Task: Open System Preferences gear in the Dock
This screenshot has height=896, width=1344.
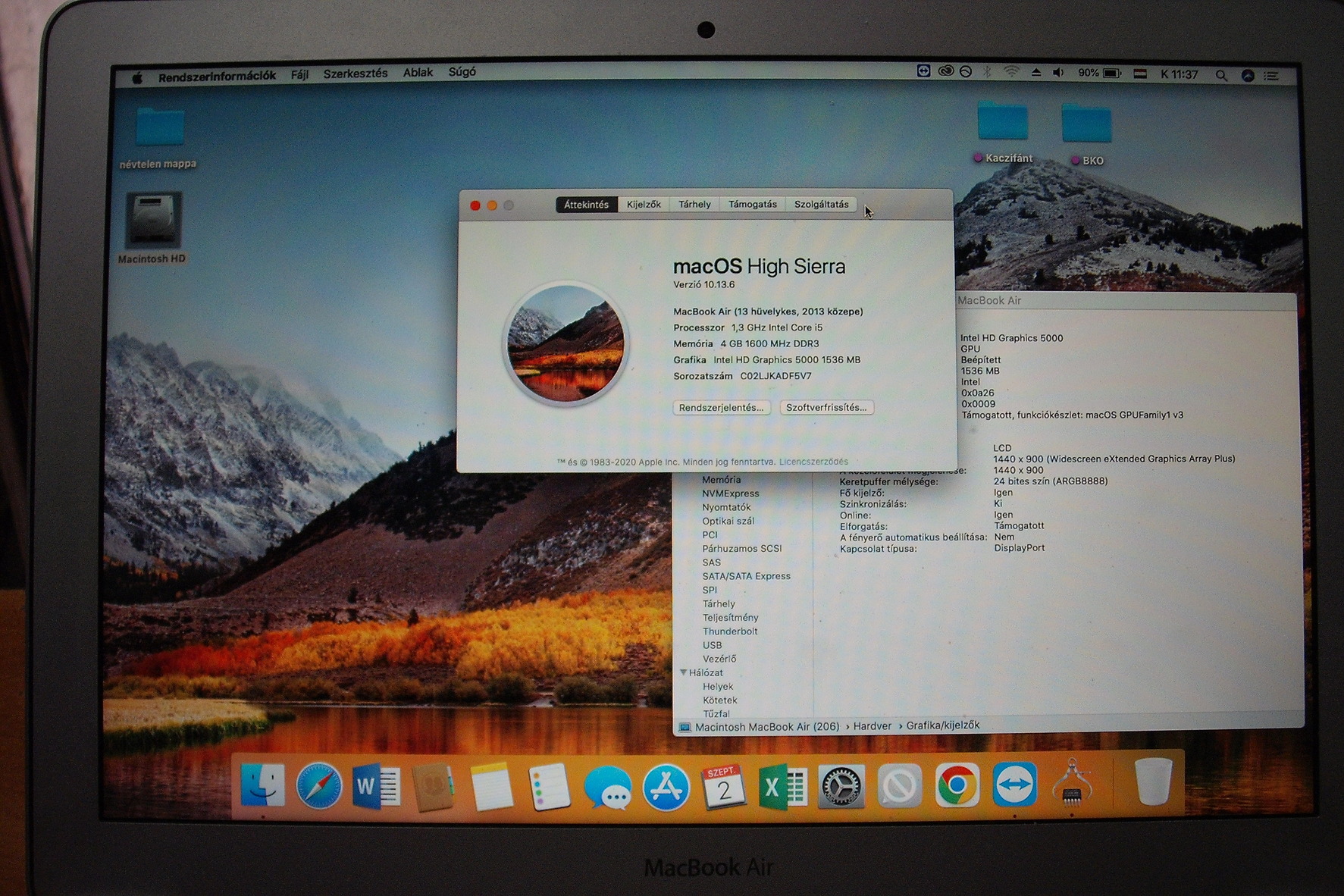Action: tap(841, 787)
